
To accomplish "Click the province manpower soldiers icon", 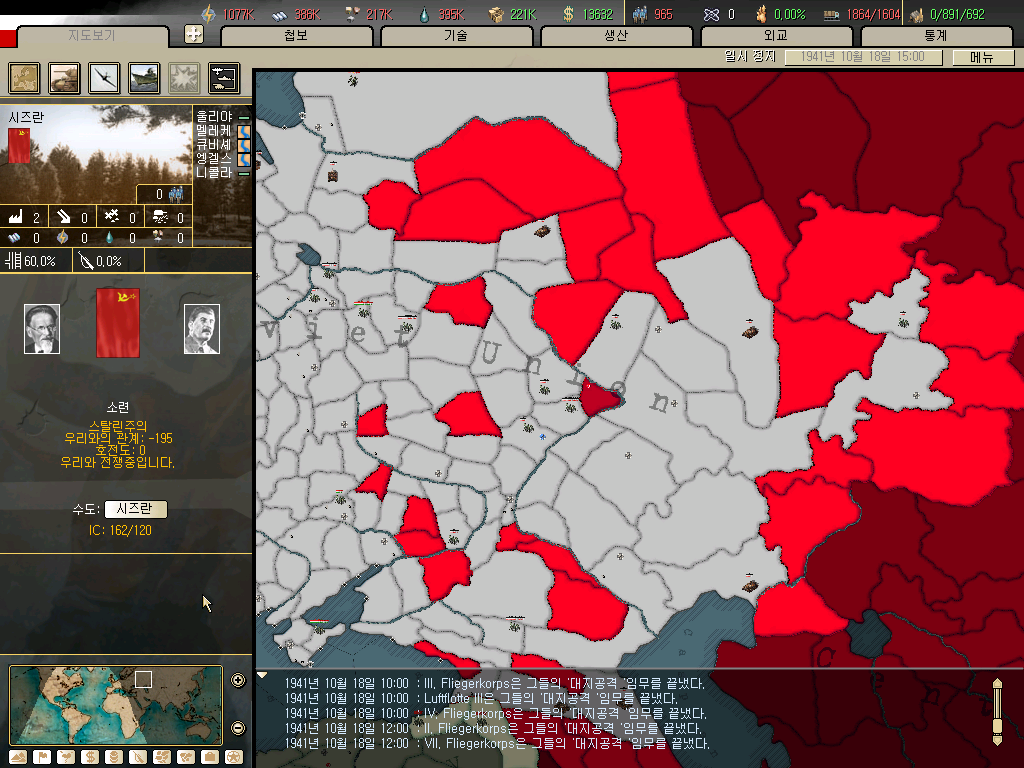I will 176,194.
